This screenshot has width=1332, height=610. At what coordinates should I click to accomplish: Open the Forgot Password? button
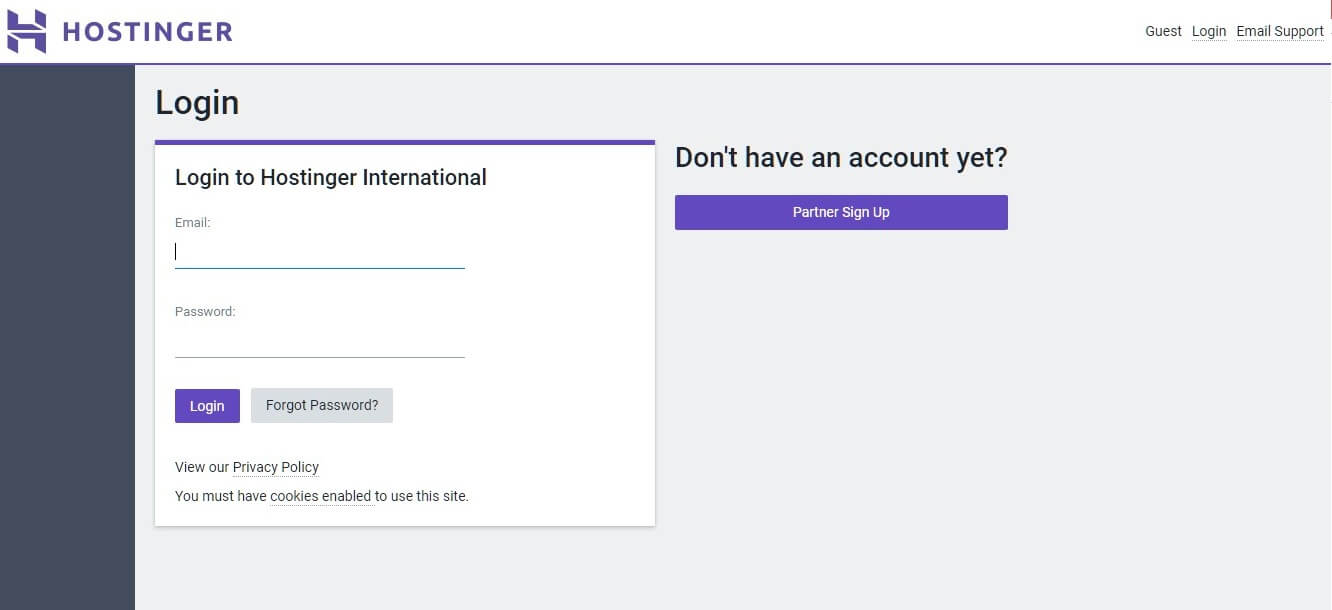[x=322, y=406]
